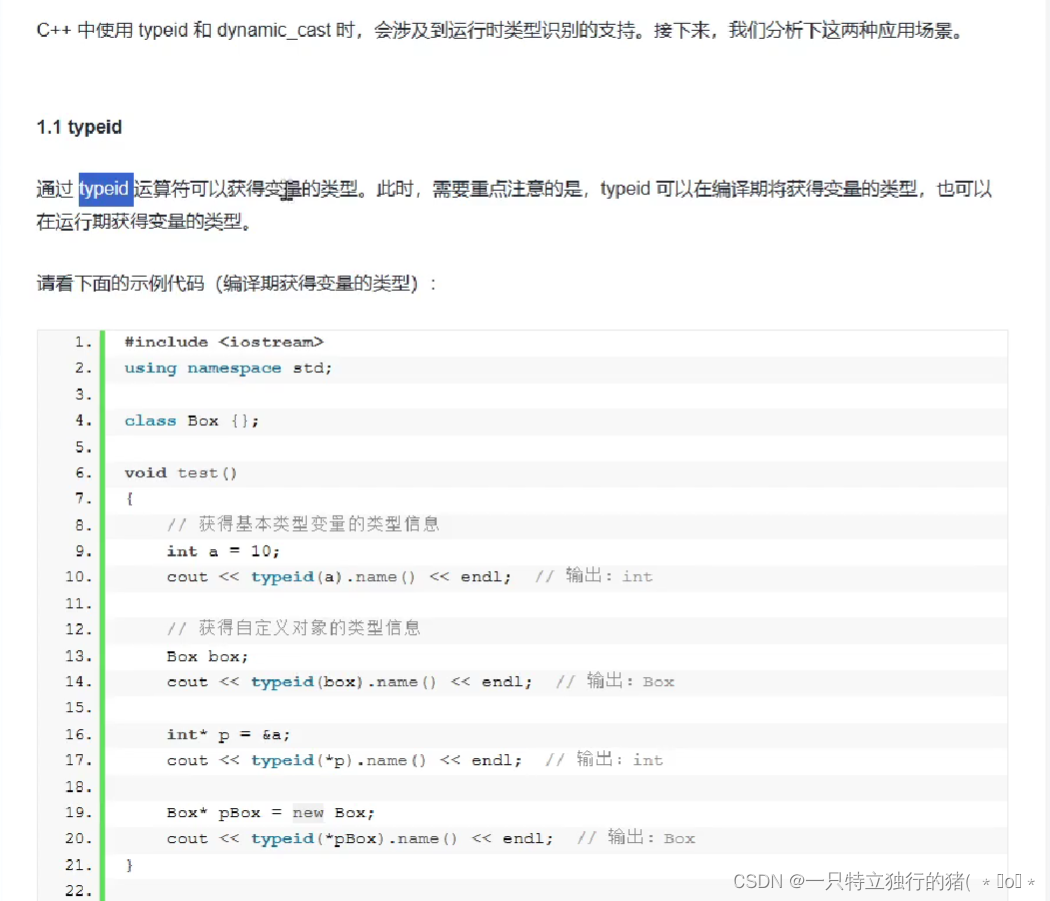Select the 1.1 typeid section heading
The image size is (1050, 901).
pos(78,127)
